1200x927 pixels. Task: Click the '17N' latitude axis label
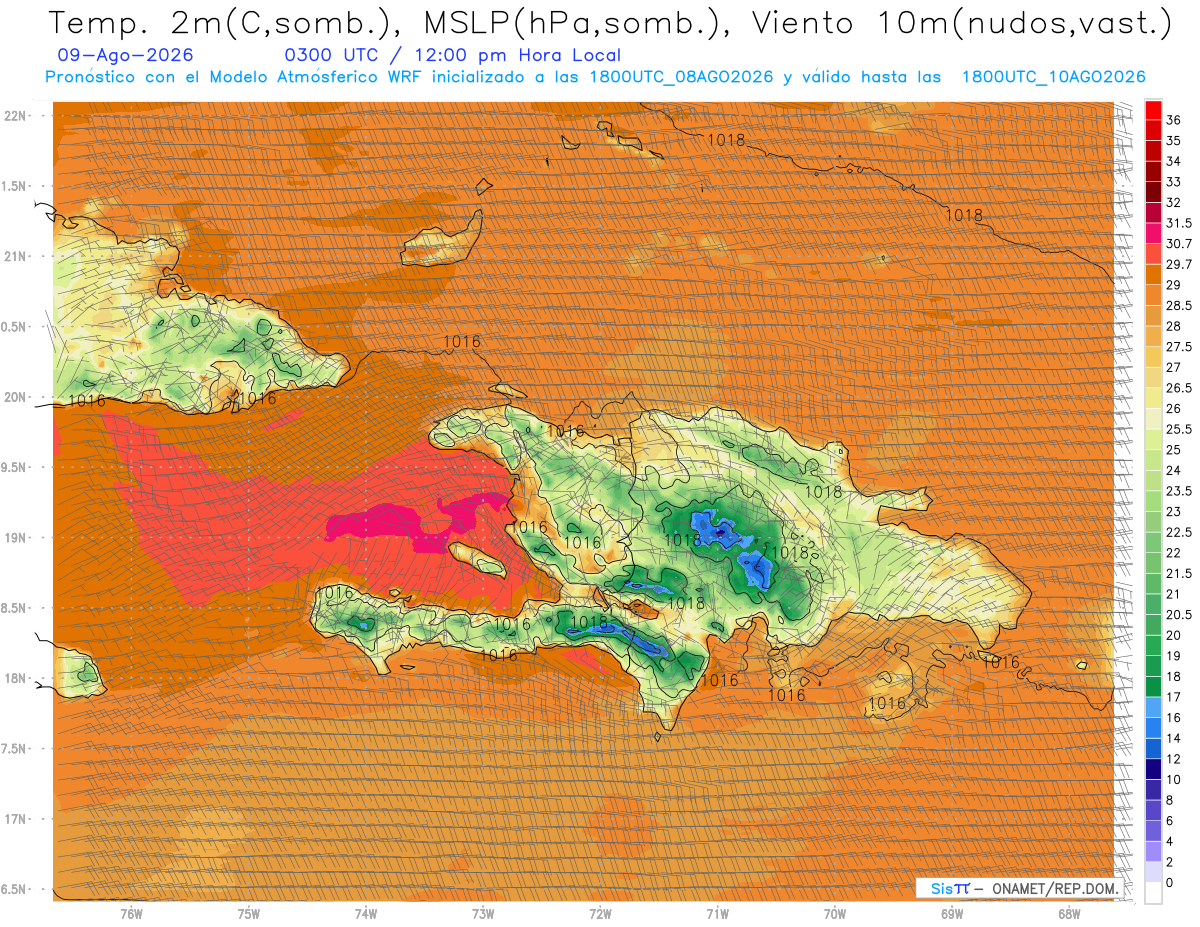point(15,819)
